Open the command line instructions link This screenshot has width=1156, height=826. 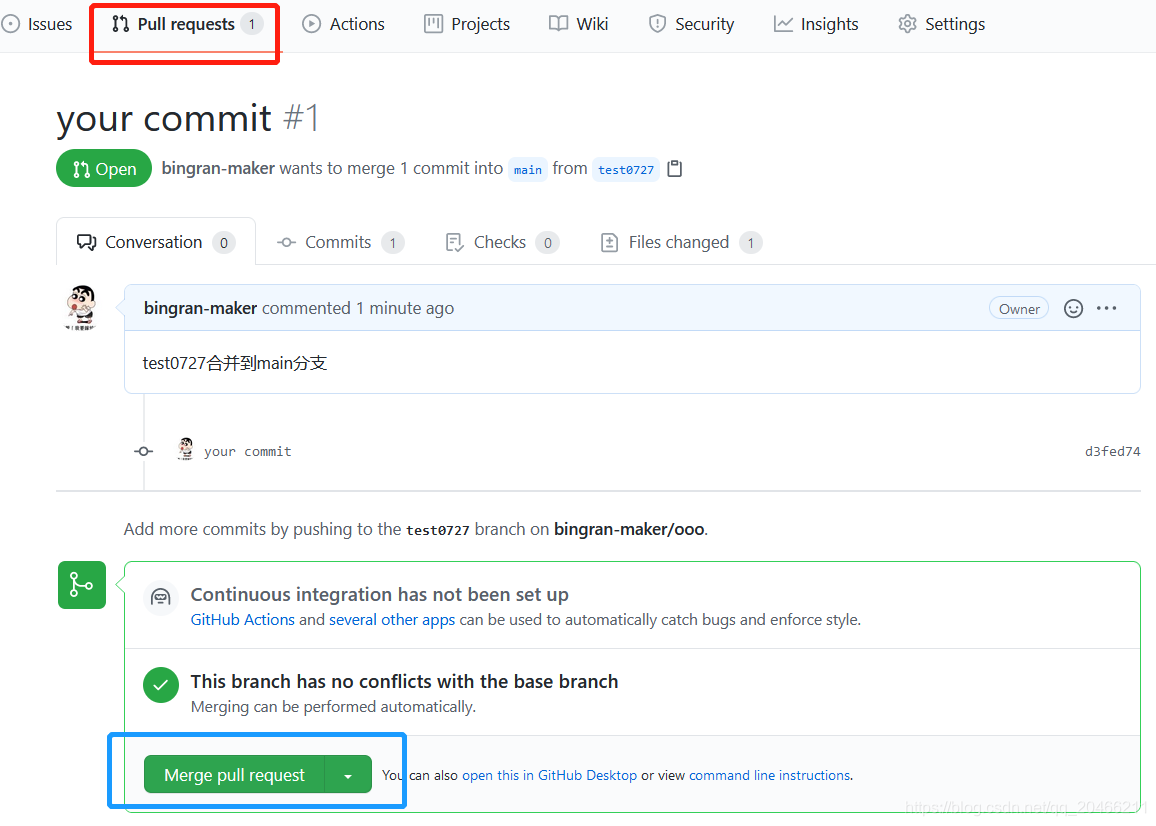[770, 775]
